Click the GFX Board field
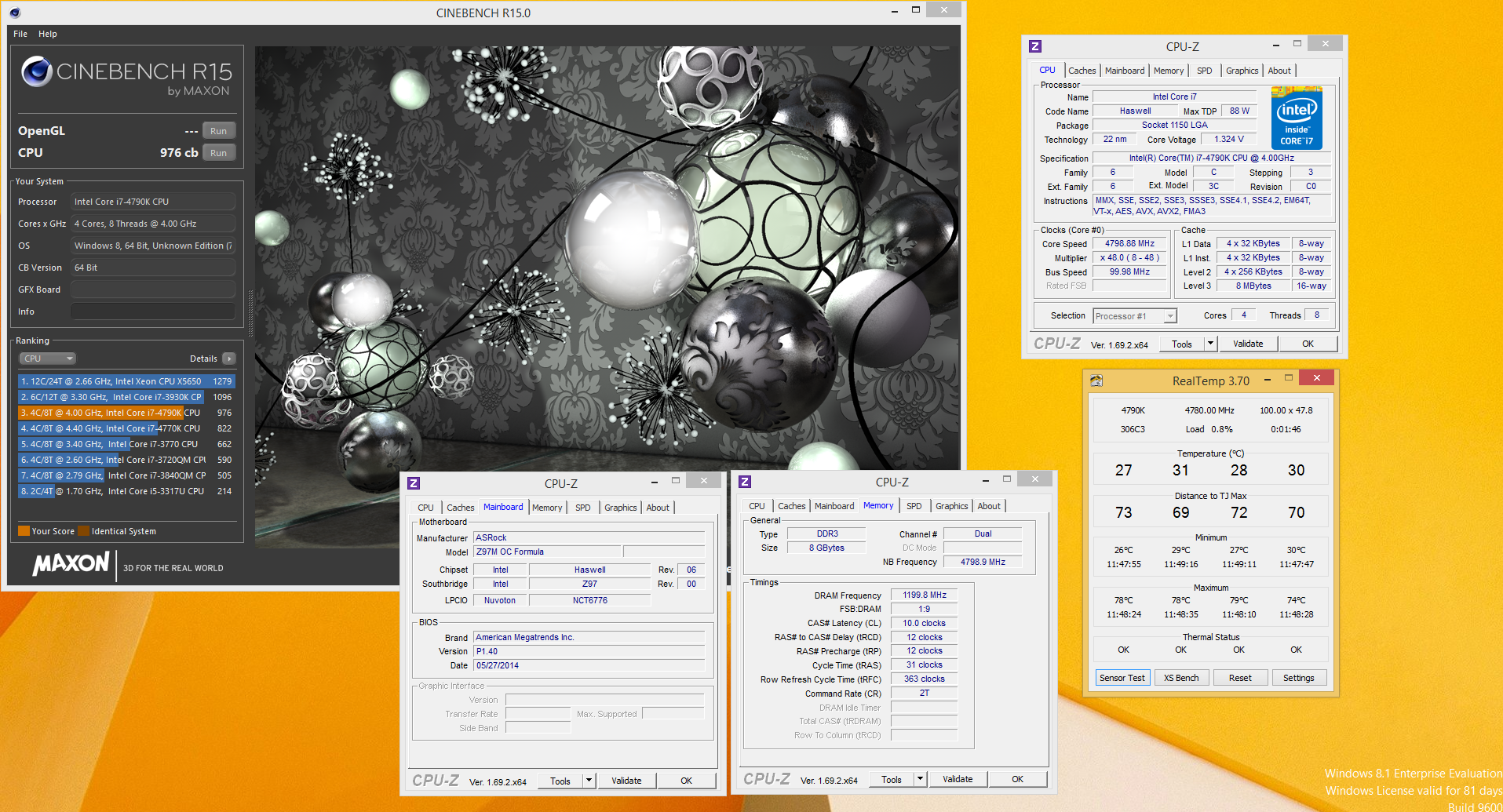 pos(153,289)
